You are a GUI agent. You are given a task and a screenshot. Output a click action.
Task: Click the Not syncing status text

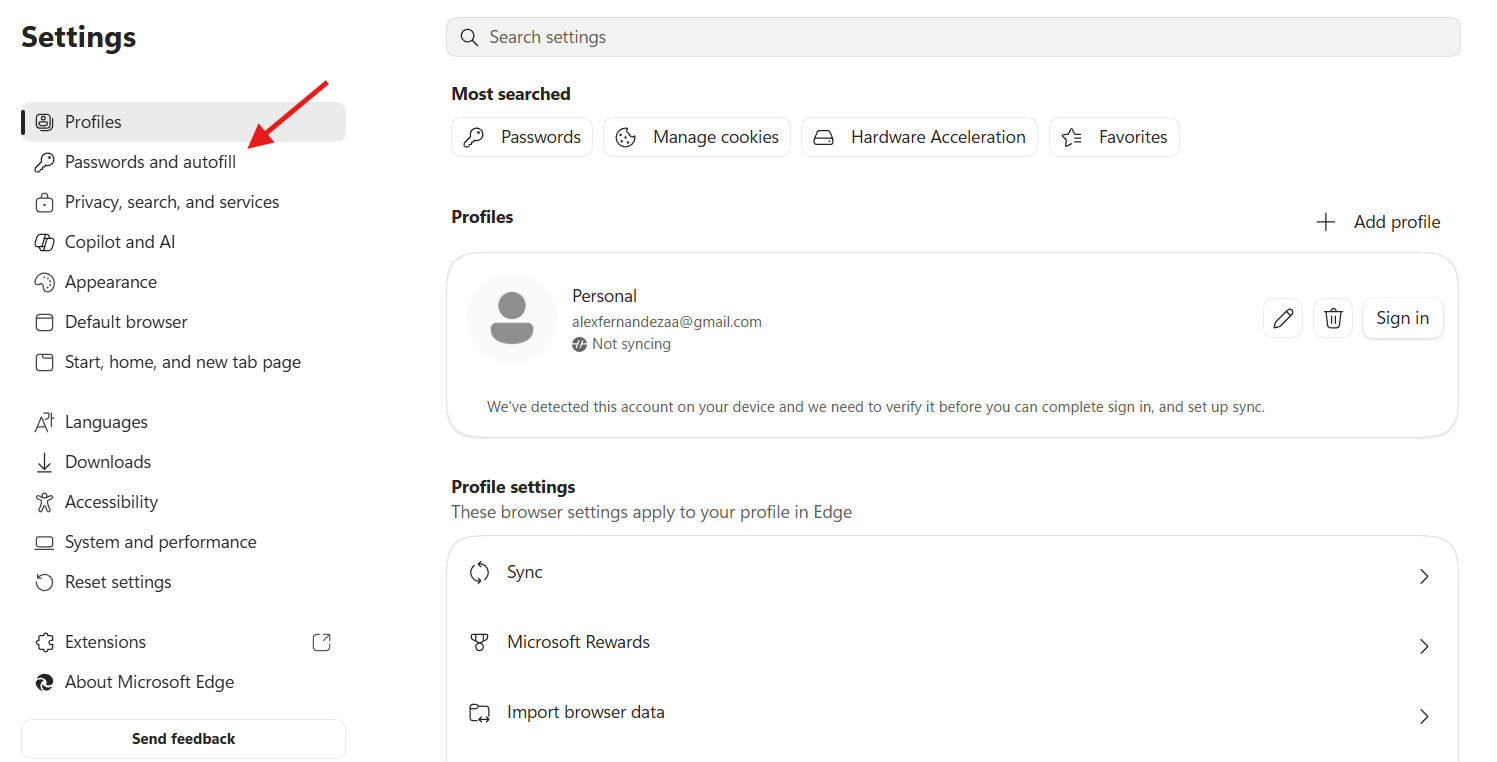click(x=631, y=344)
